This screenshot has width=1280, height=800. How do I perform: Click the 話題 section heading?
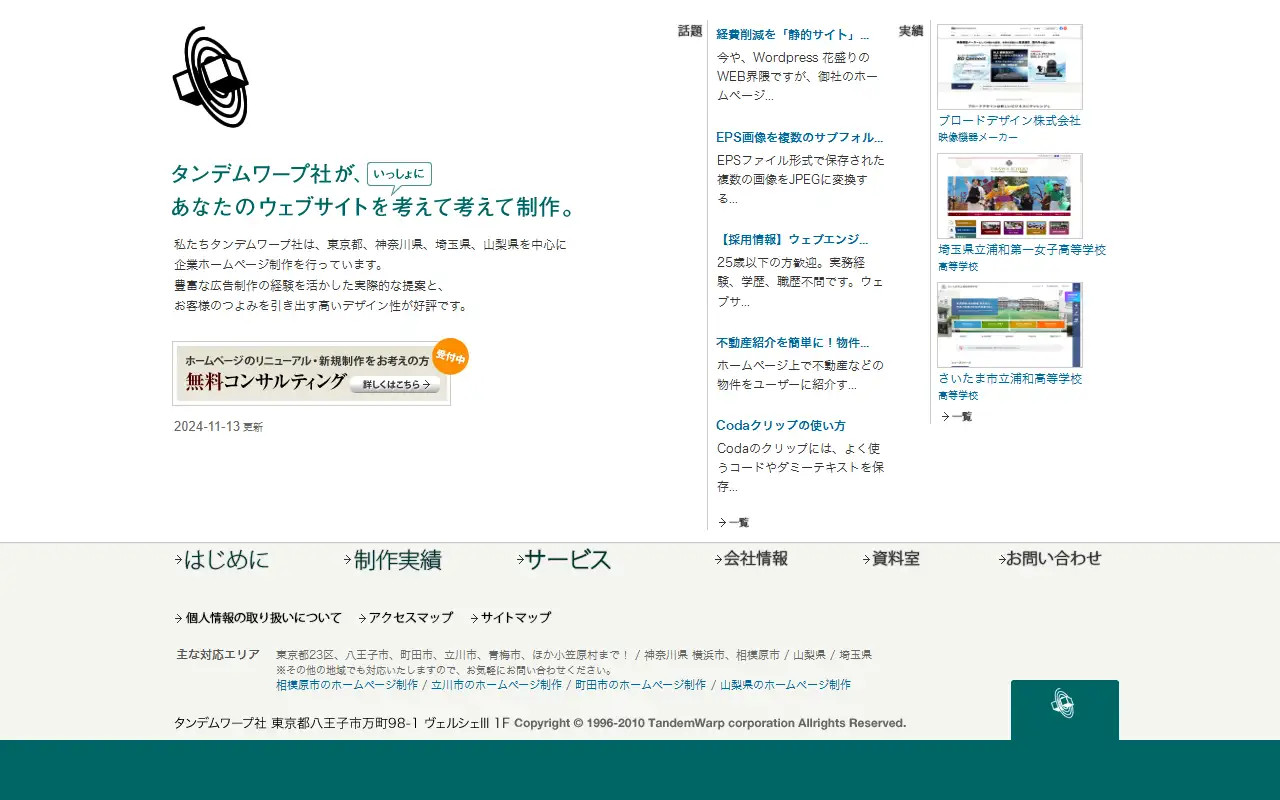[690, 31]
